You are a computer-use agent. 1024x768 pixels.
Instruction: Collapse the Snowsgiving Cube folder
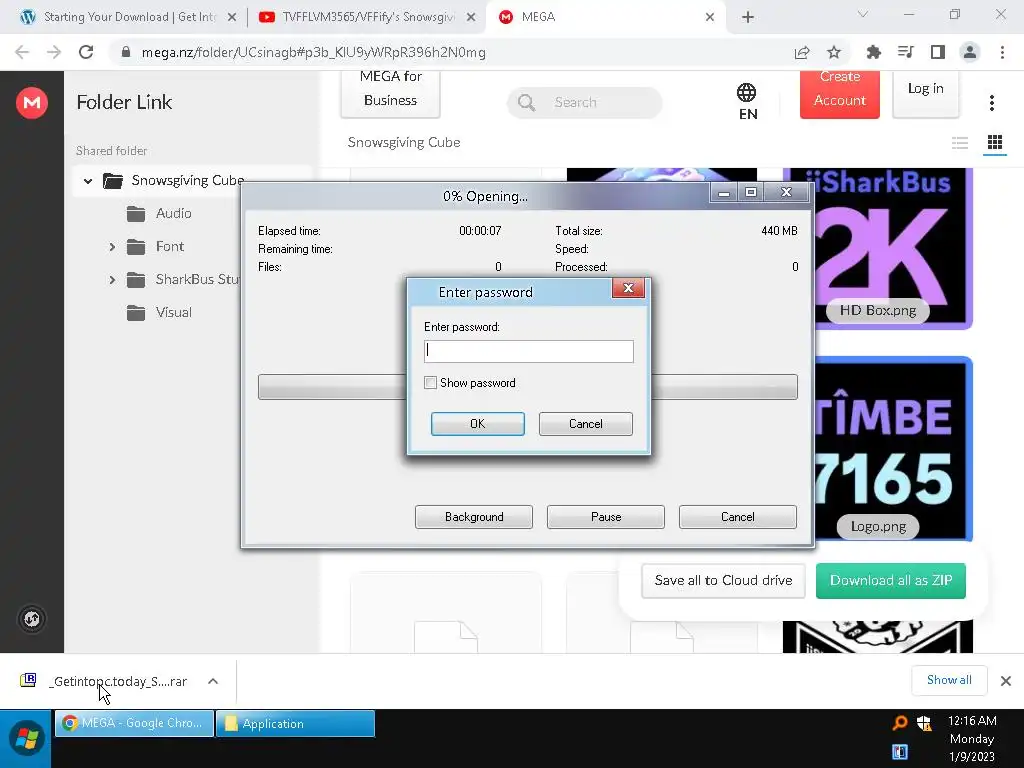88,181
